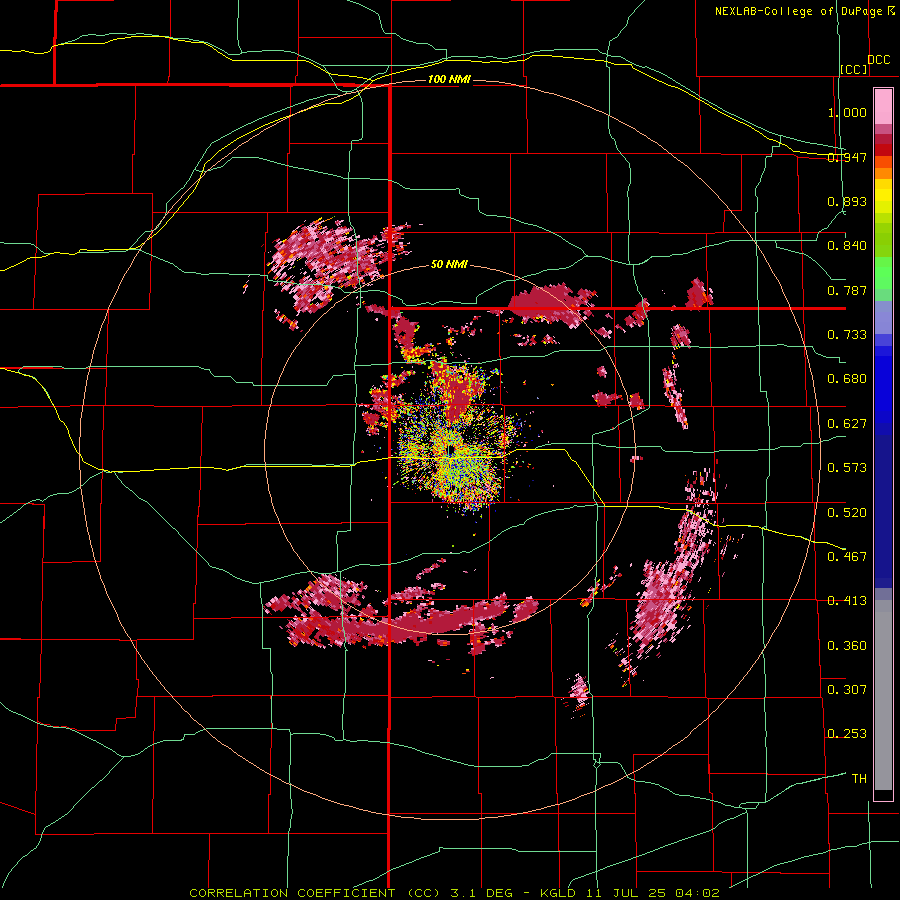Click the 0.307 scale label
The height and width of the screenshot is (900, 900).
[x=847, y=690]
